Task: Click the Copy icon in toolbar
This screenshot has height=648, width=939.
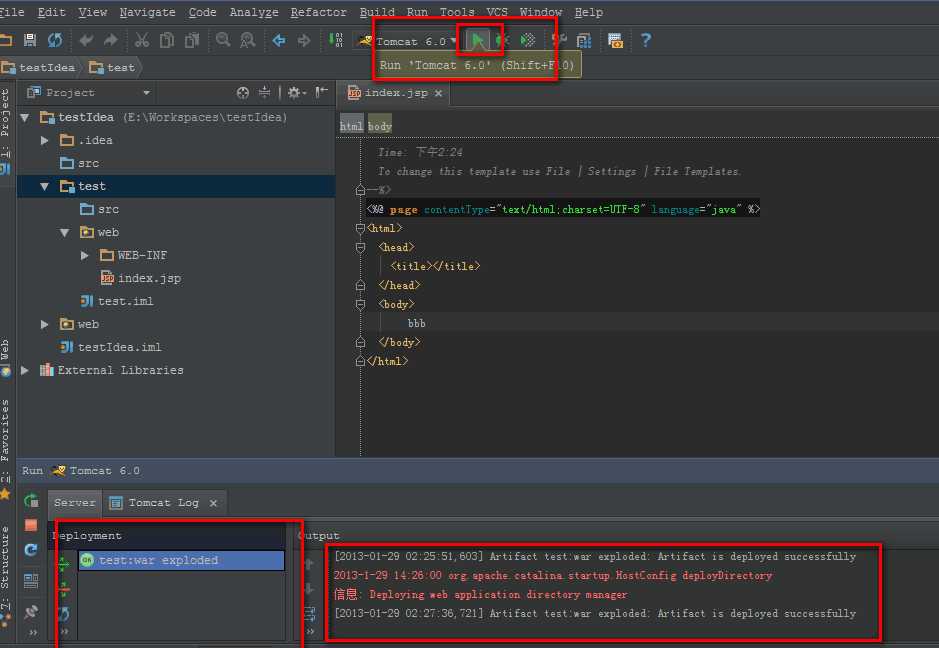Action: (167, 40)
